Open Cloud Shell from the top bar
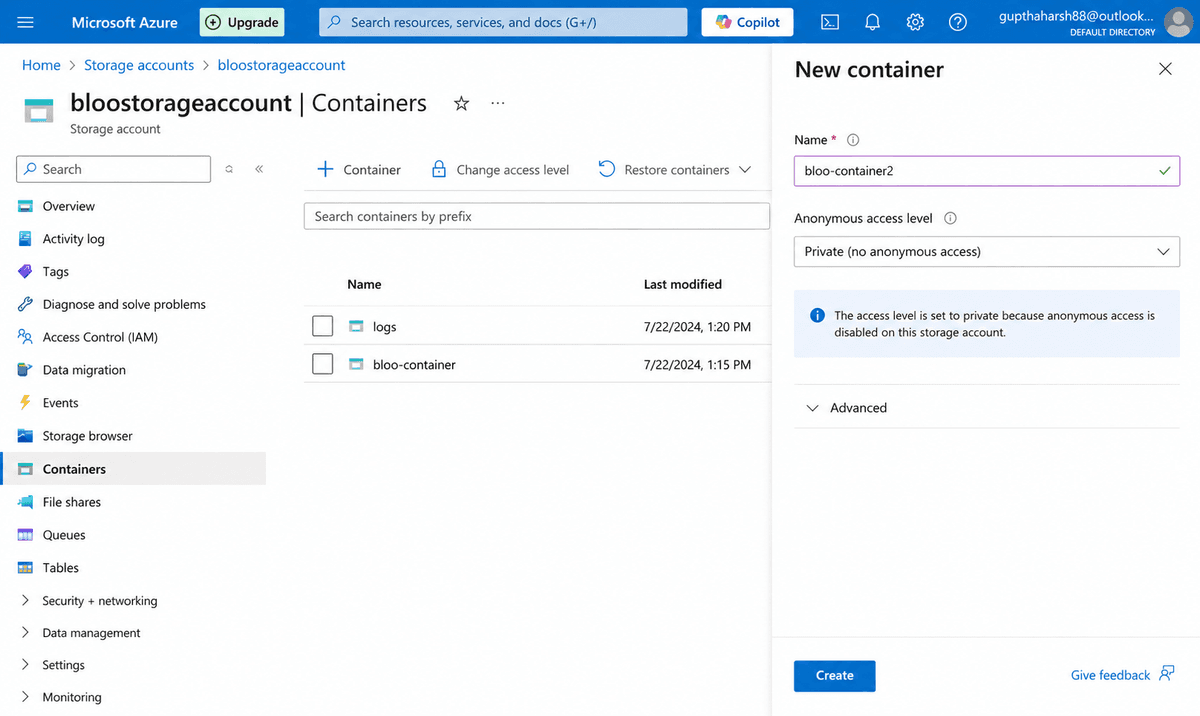The width and height of the screenshot is (1200, 716). click(829, 22)
